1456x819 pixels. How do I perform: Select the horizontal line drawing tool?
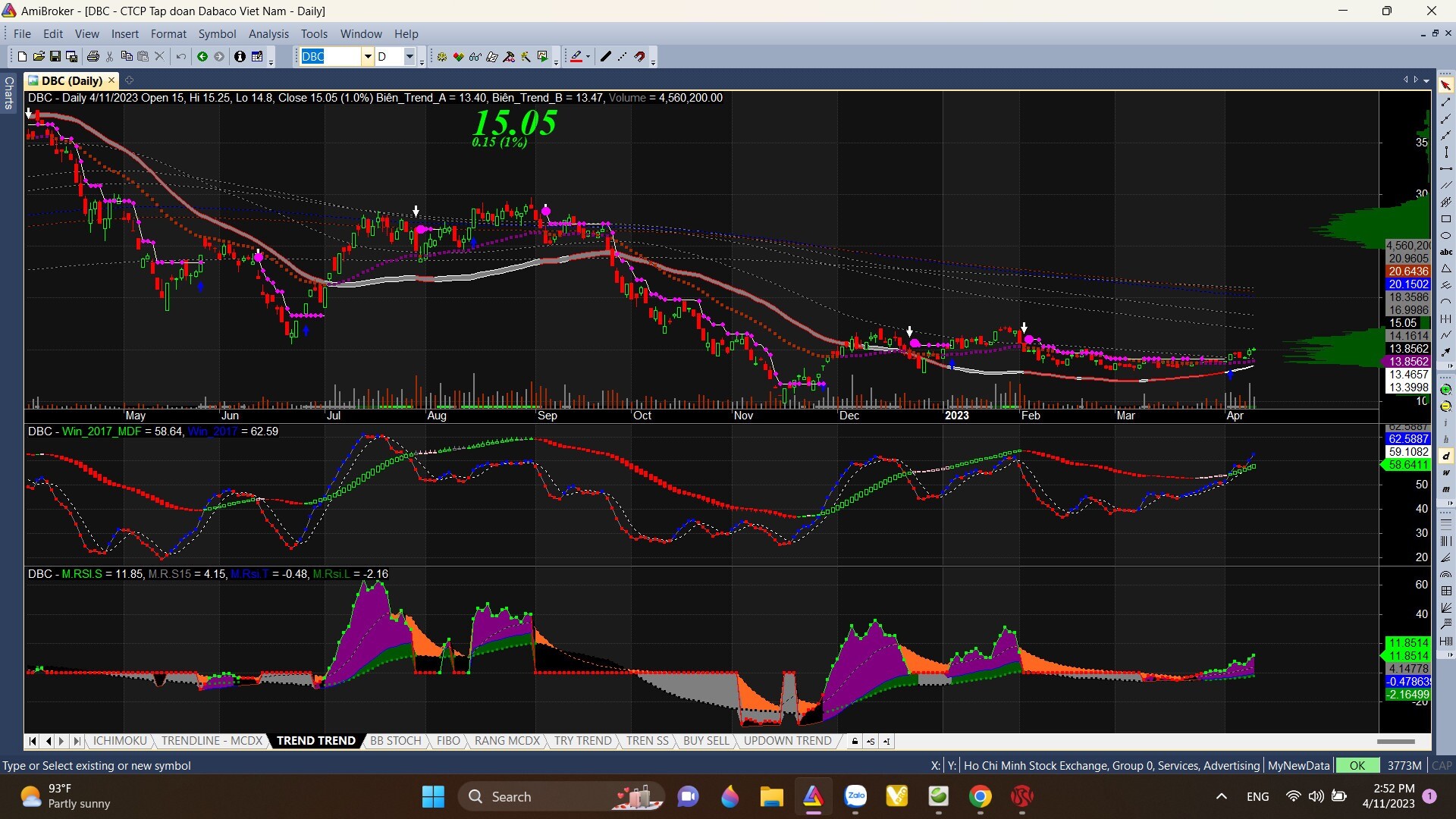tap(1445, 168)
